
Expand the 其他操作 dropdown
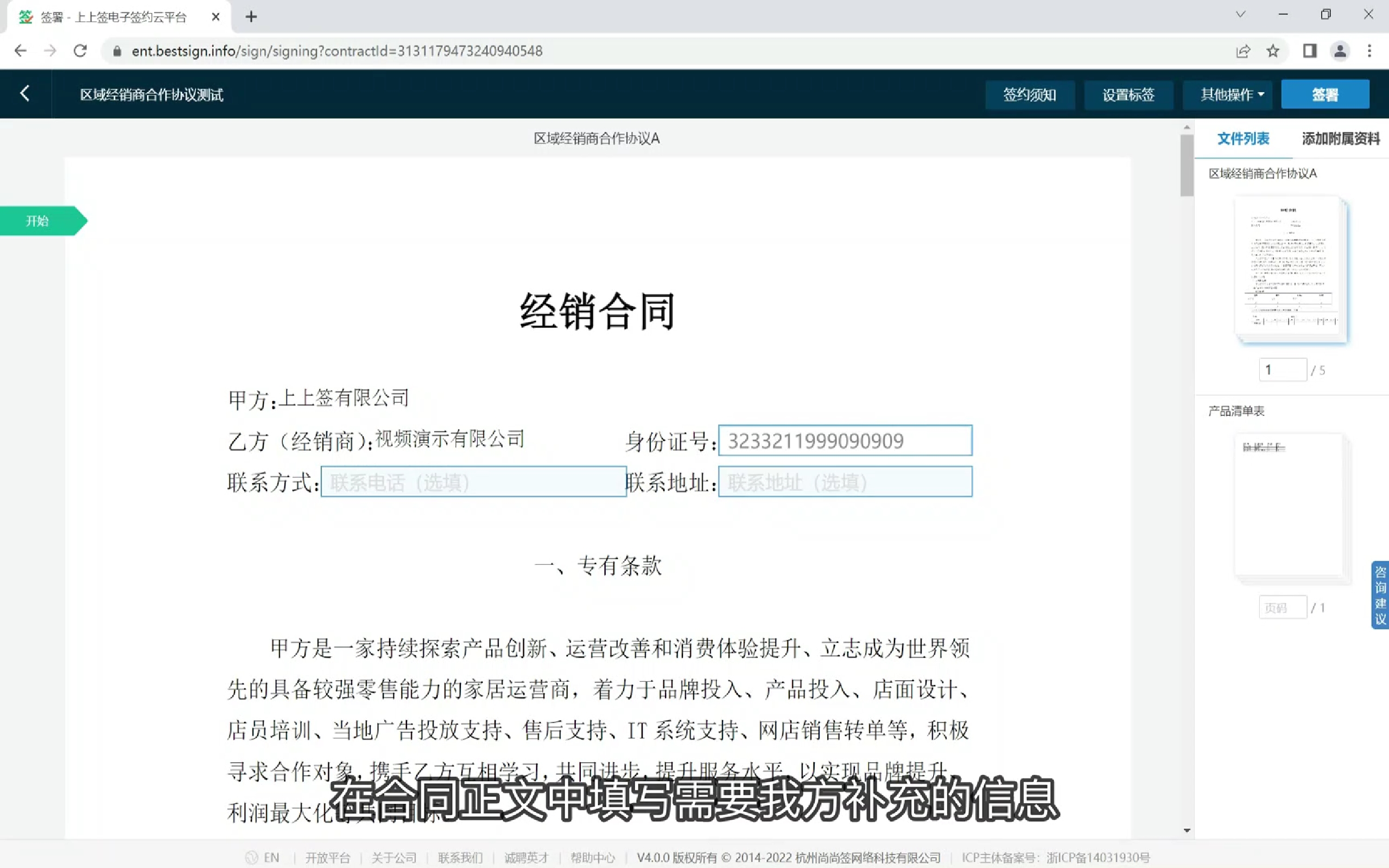point(1227,94)
